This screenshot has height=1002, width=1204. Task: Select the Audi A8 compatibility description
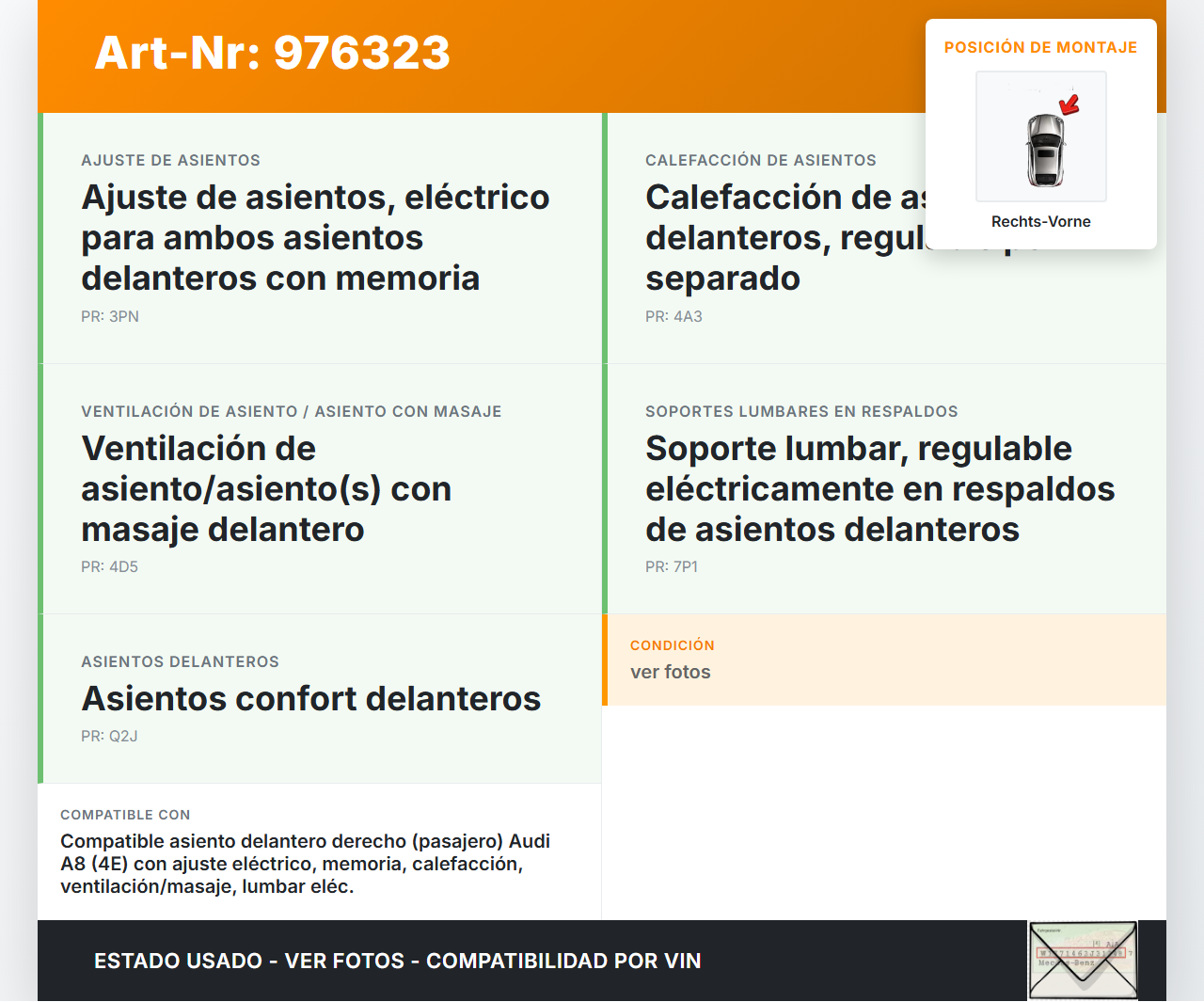tap(305, 864)
